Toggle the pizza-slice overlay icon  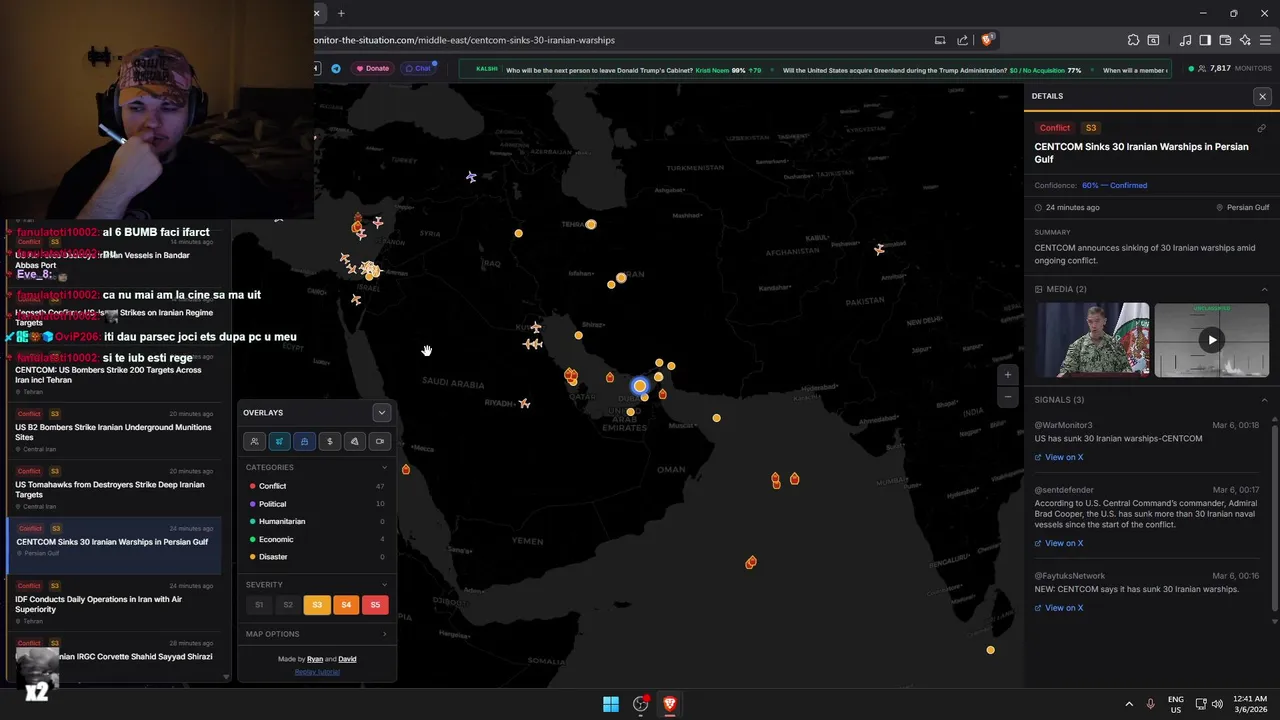(x=355, y=441)
